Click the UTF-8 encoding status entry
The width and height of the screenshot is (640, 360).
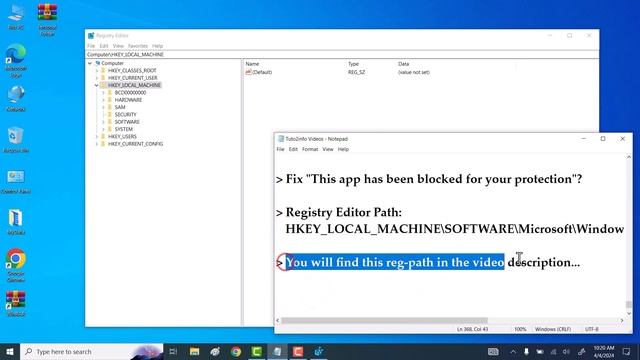click(x=591, y=329)
